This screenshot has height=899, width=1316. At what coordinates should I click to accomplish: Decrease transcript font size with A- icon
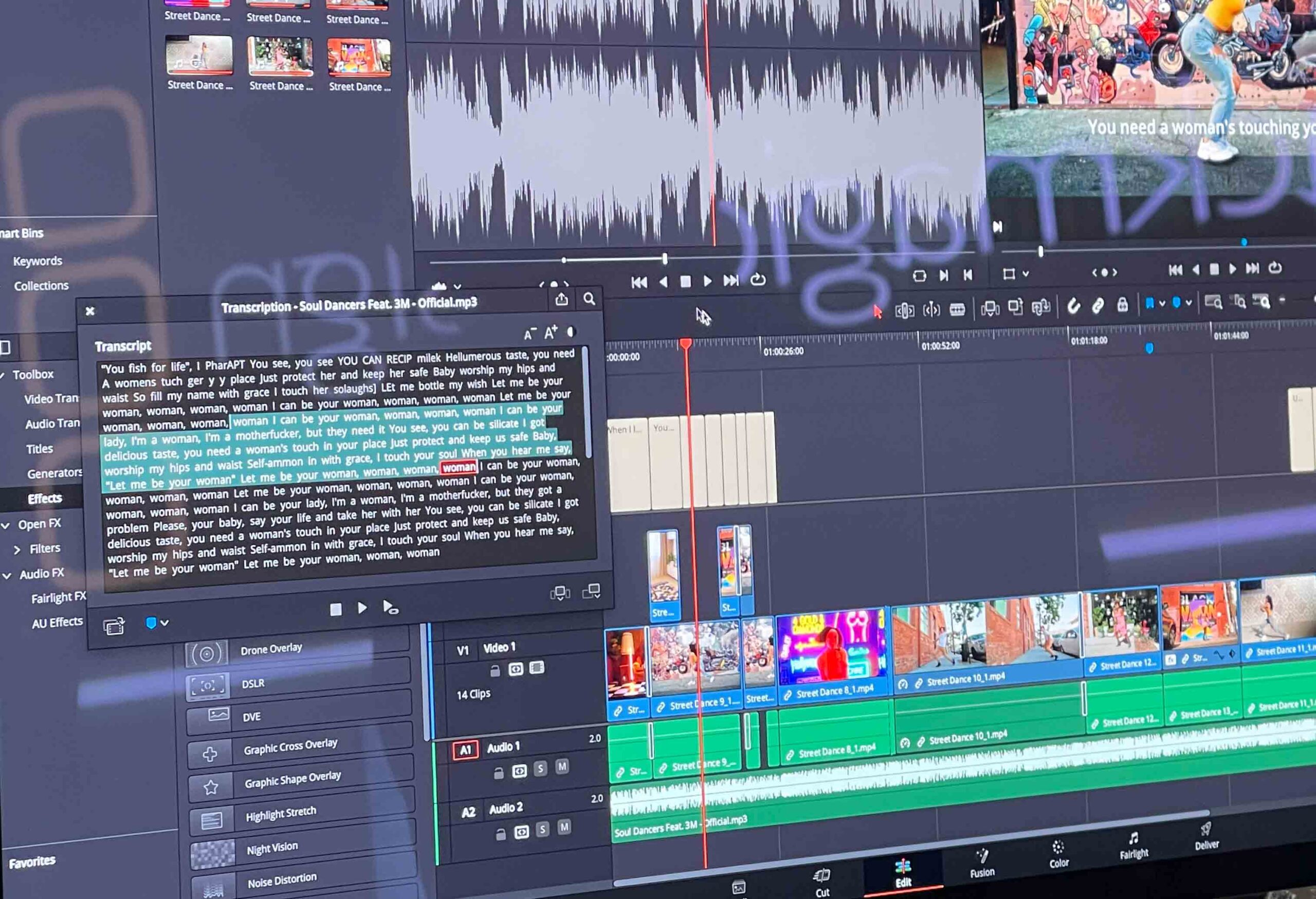click(529, 334)
